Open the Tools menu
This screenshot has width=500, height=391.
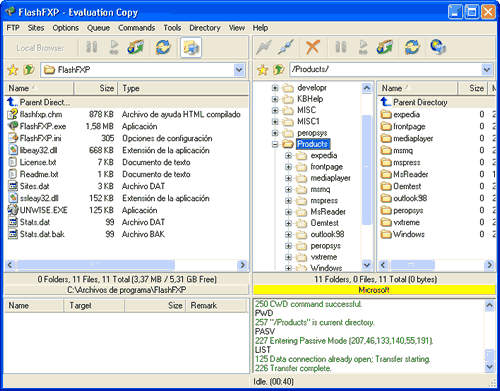[172, 28]
